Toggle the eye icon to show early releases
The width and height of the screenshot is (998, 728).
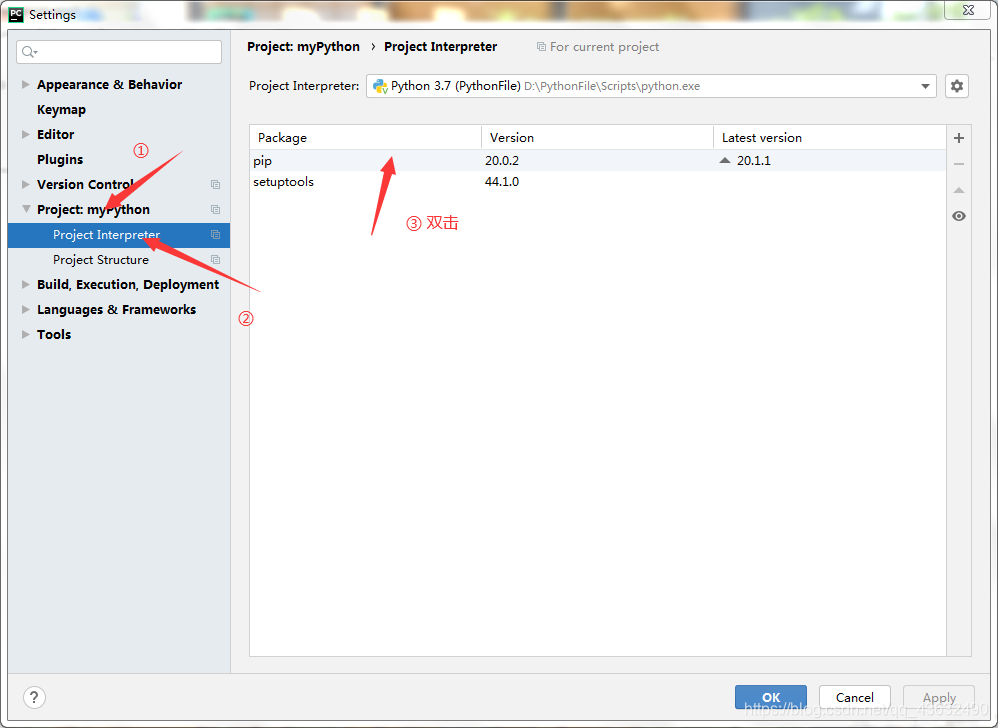point(958,215)
